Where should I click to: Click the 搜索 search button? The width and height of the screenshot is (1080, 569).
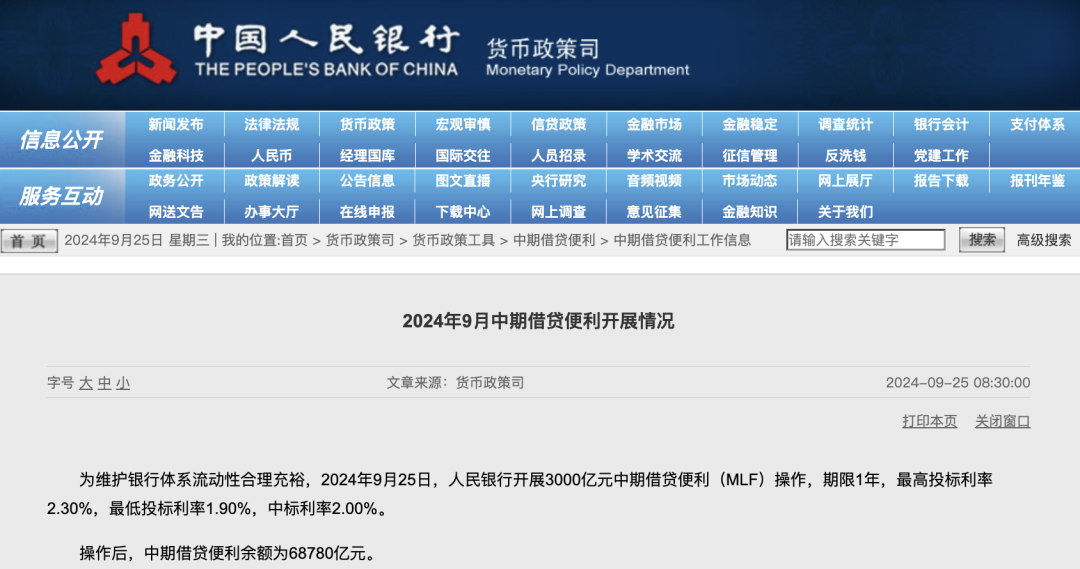(981, 240)
